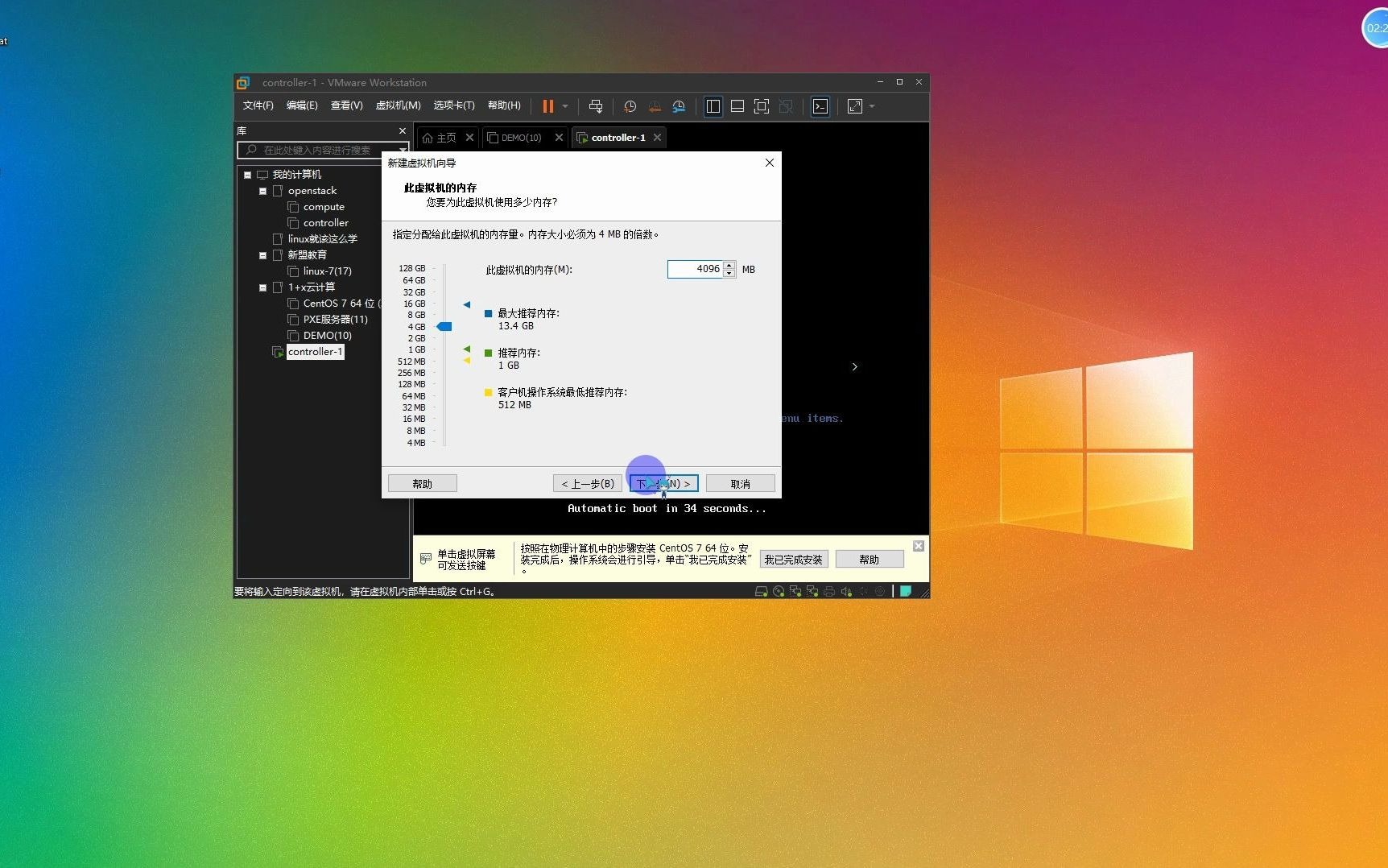Close the 库 library panel

(x=403, y=130)
